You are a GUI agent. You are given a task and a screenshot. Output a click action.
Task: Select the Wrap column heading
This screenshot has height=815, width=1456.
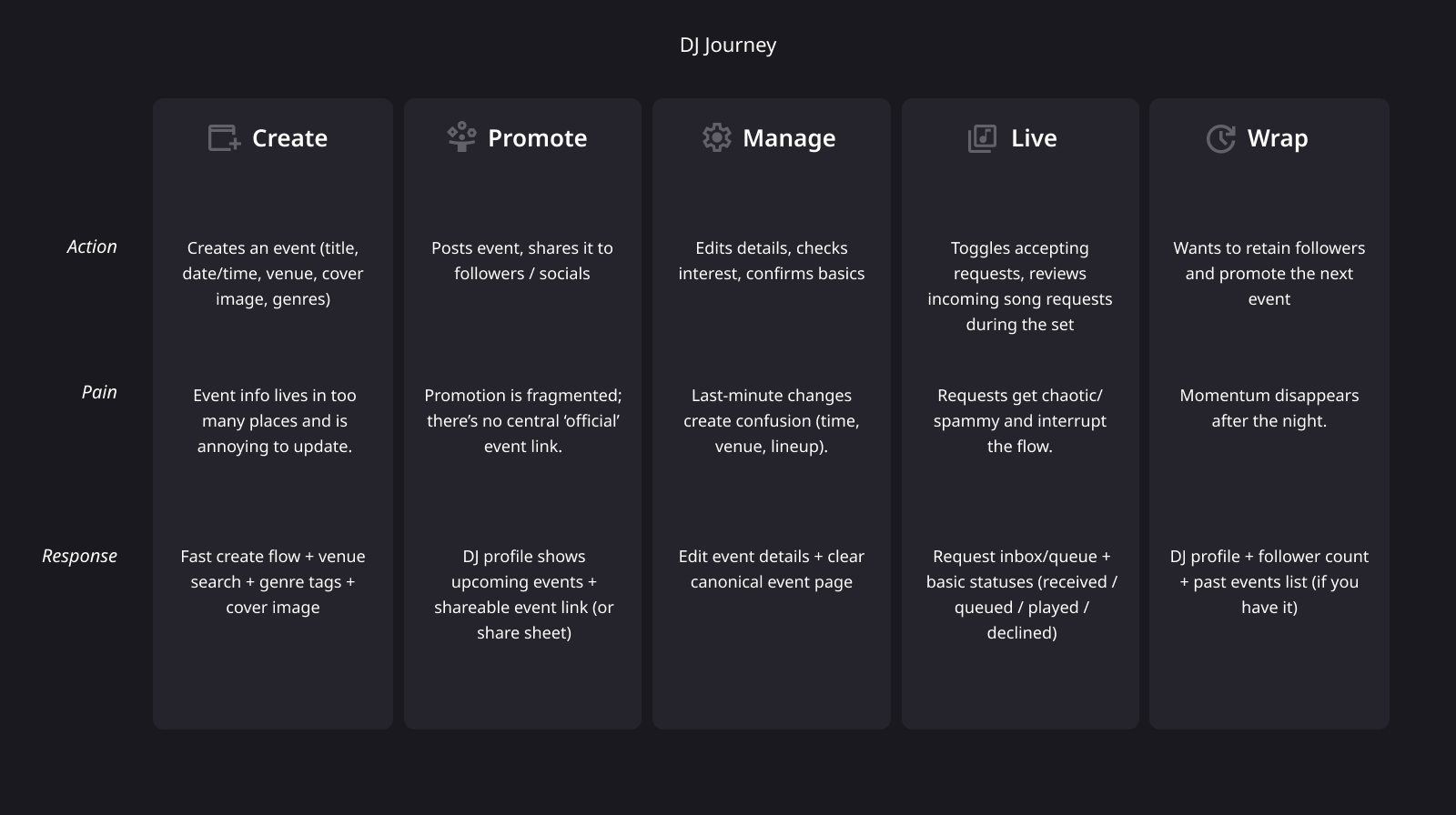(x=1277, y=138)
